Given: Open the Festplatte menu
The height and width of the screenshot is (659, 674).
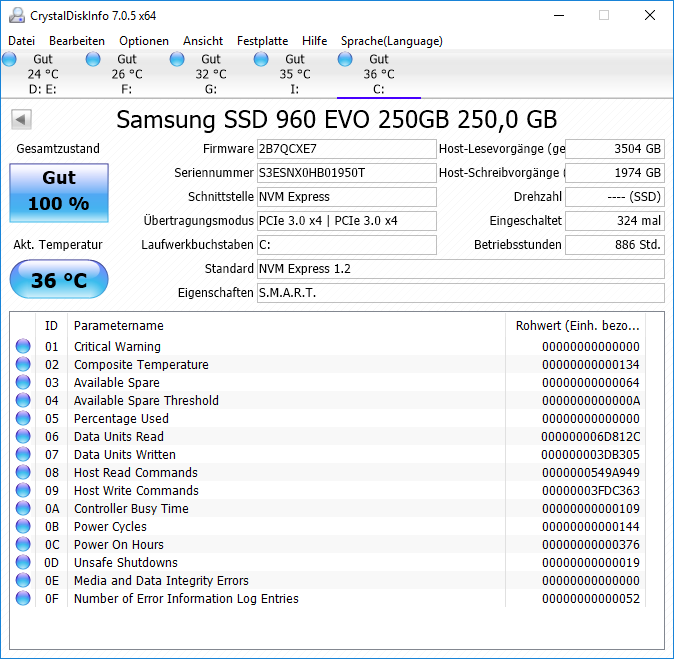Looking at the screenshot, I should (263, 41).
